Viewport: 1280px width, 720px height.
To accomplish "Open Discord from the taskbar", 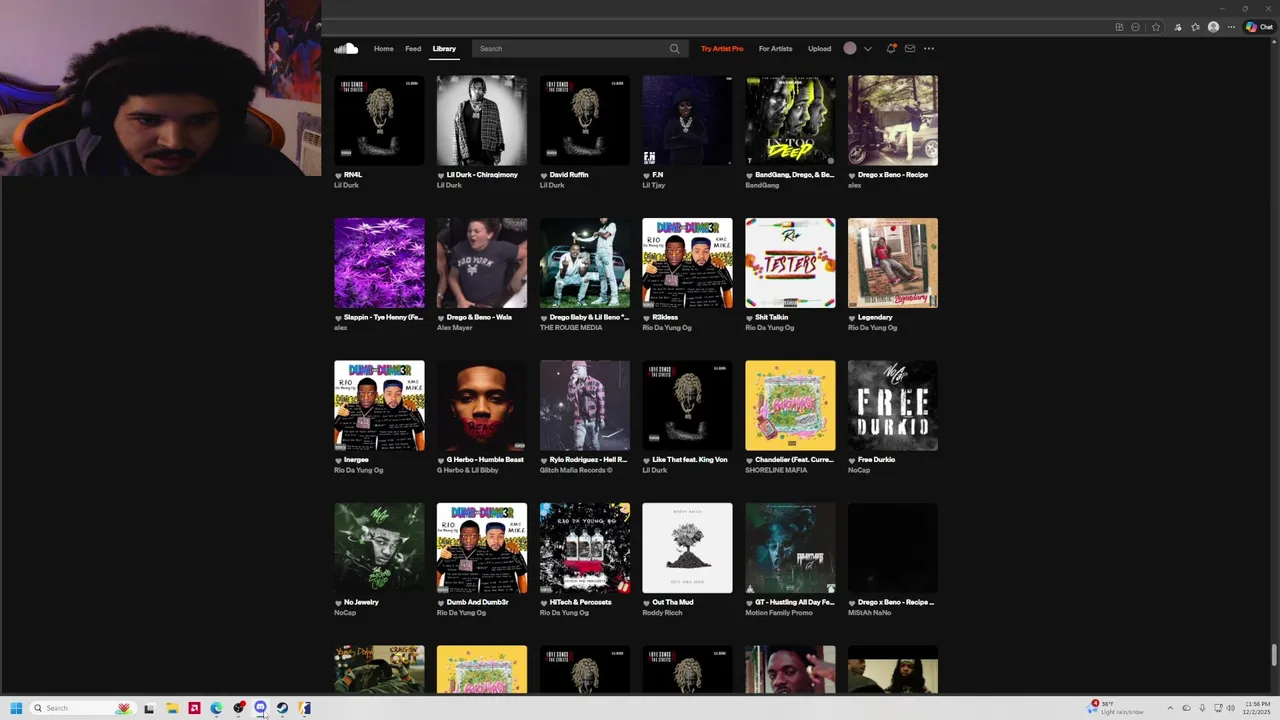I will point(260,708).
